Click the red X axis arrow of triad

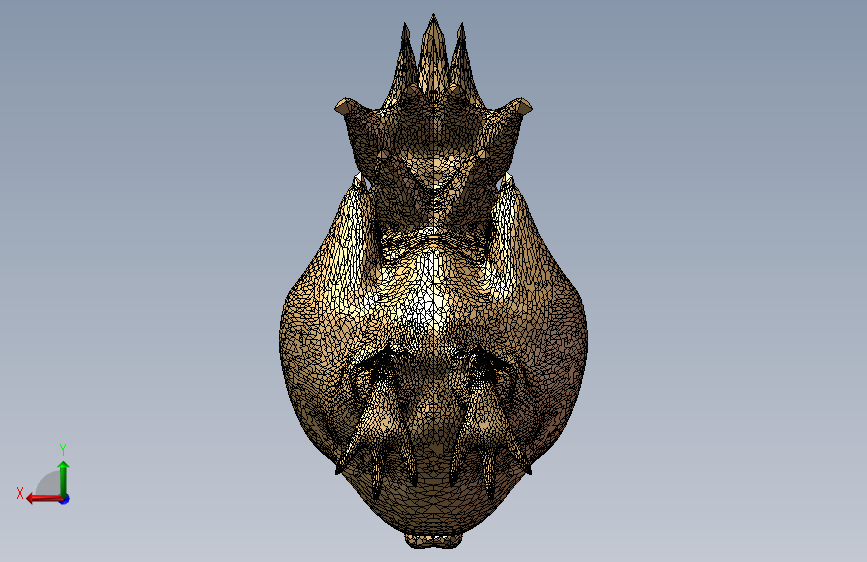click(44, 499)
